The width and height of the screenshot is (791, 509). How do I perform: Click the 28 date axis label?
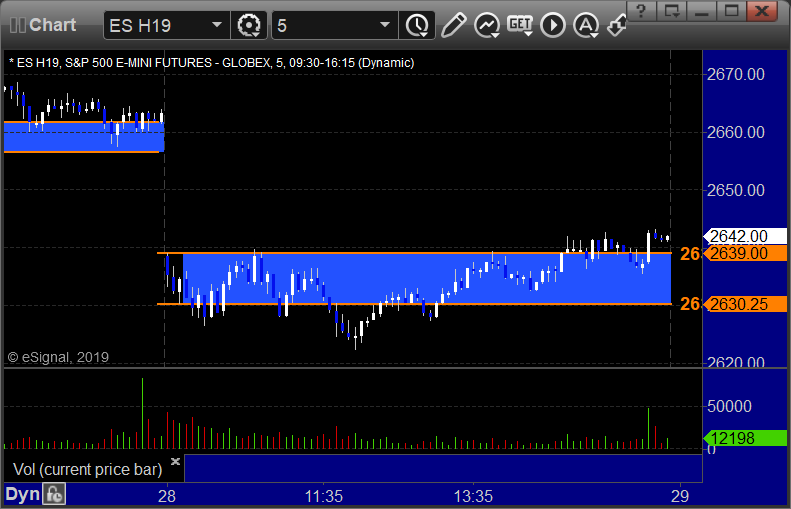click(167, 496)
